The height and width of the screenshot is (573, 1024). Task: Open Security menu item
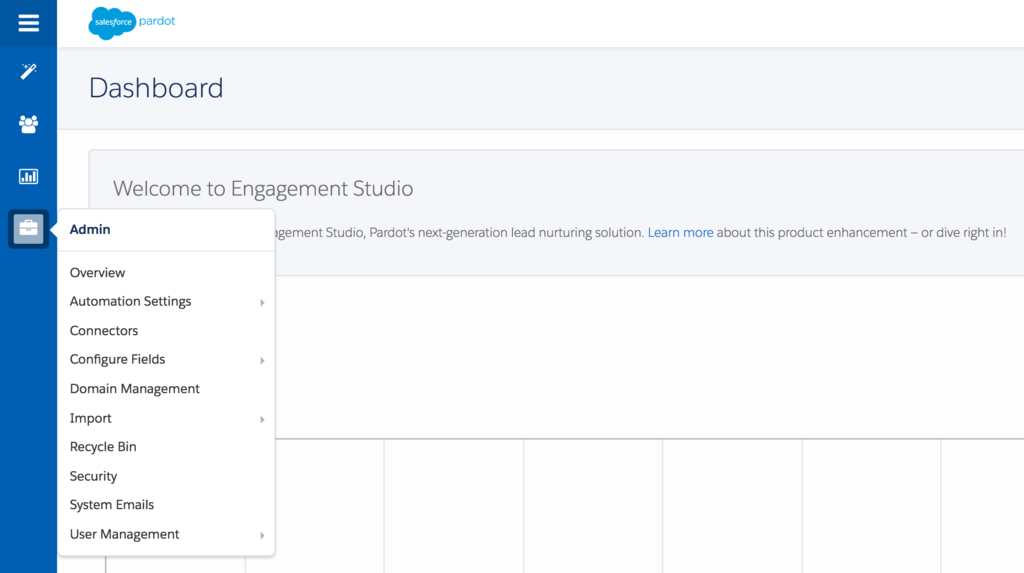coord(93,476)
